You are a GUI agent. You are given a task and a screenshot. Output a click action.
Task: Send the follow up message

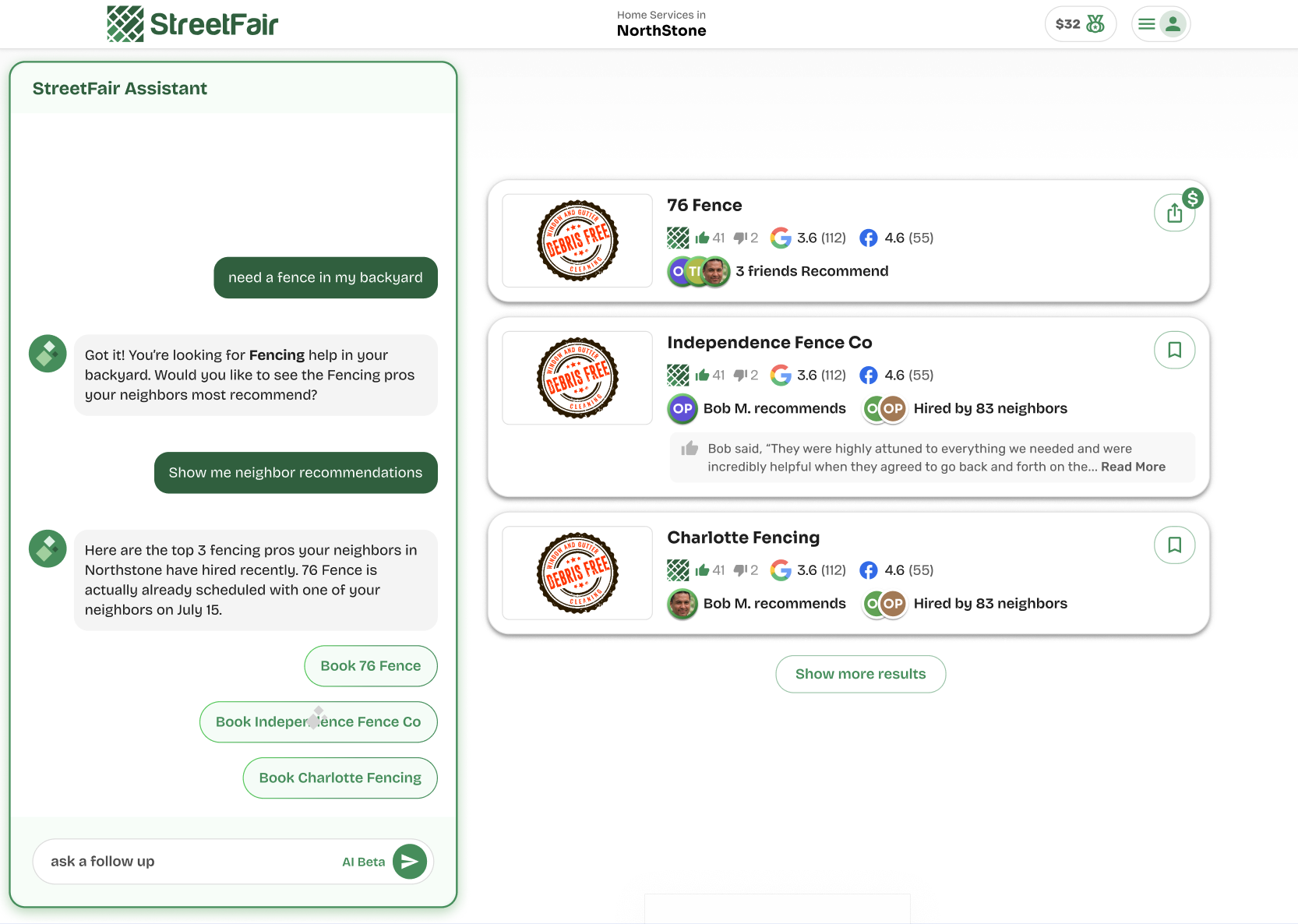click(410, 862)
